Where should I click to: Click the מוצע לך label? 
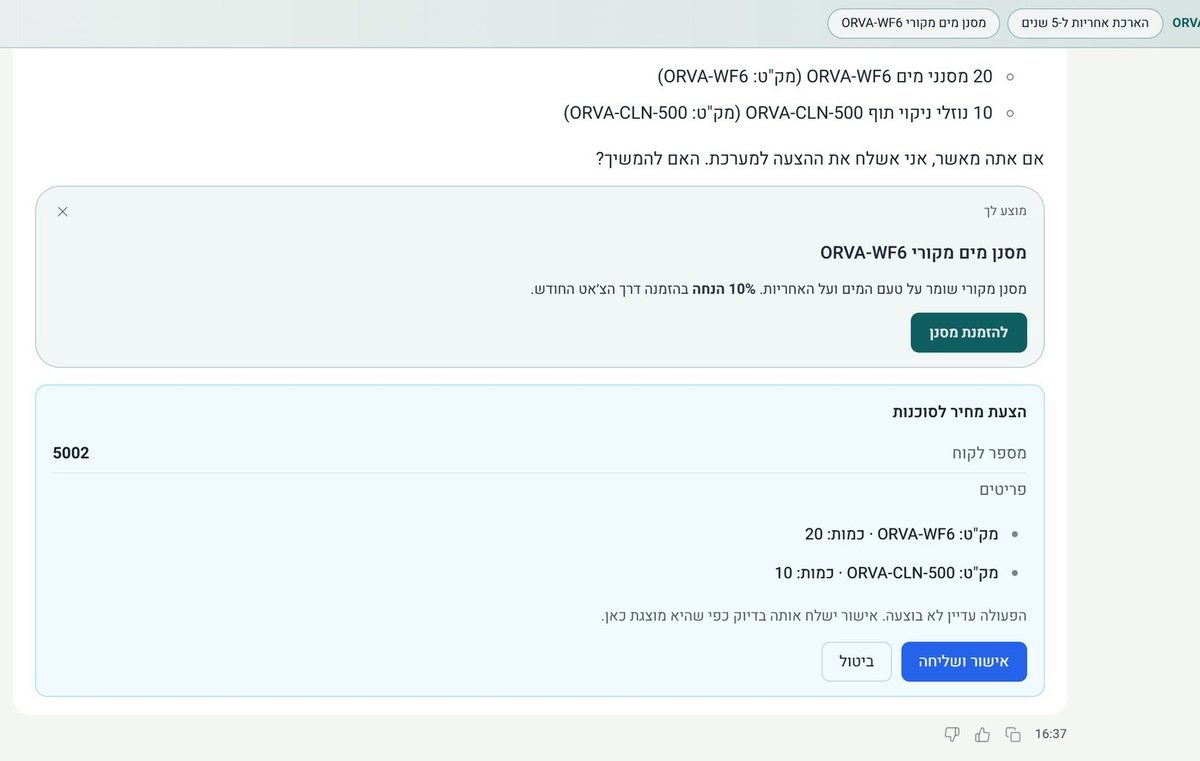point(1005,211)
